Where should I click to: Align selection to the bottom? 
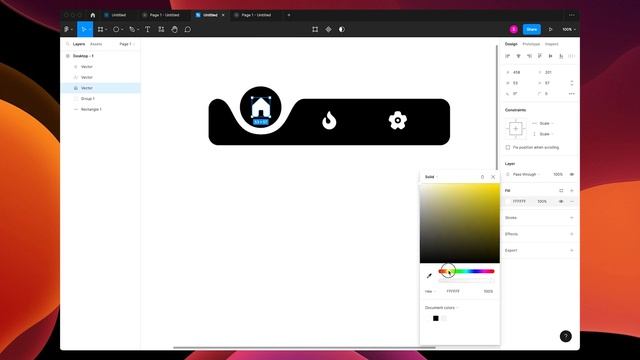point(561,56)
